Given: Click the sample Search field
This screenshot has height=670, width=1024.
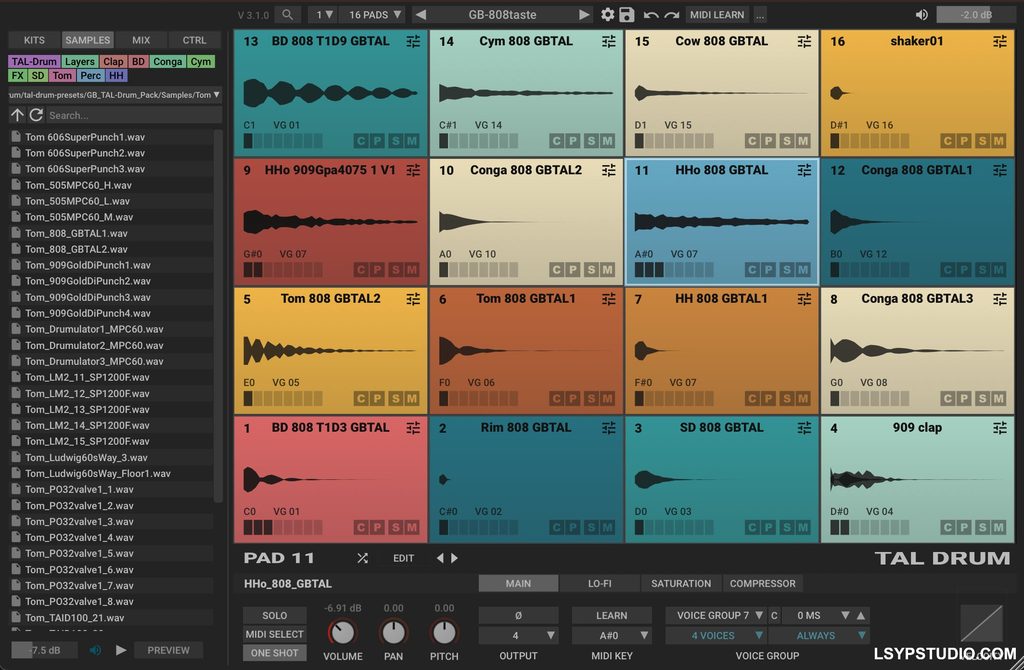Looking at the screenshot, I should (x=133, y=115).
